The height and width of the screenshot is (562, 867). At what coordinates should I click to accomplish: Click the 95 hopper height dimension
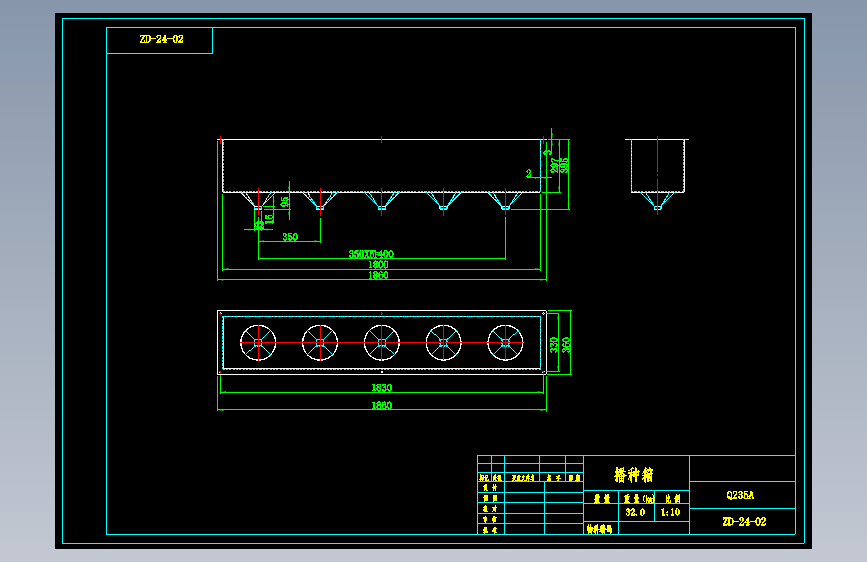click(x=285, y=202)
